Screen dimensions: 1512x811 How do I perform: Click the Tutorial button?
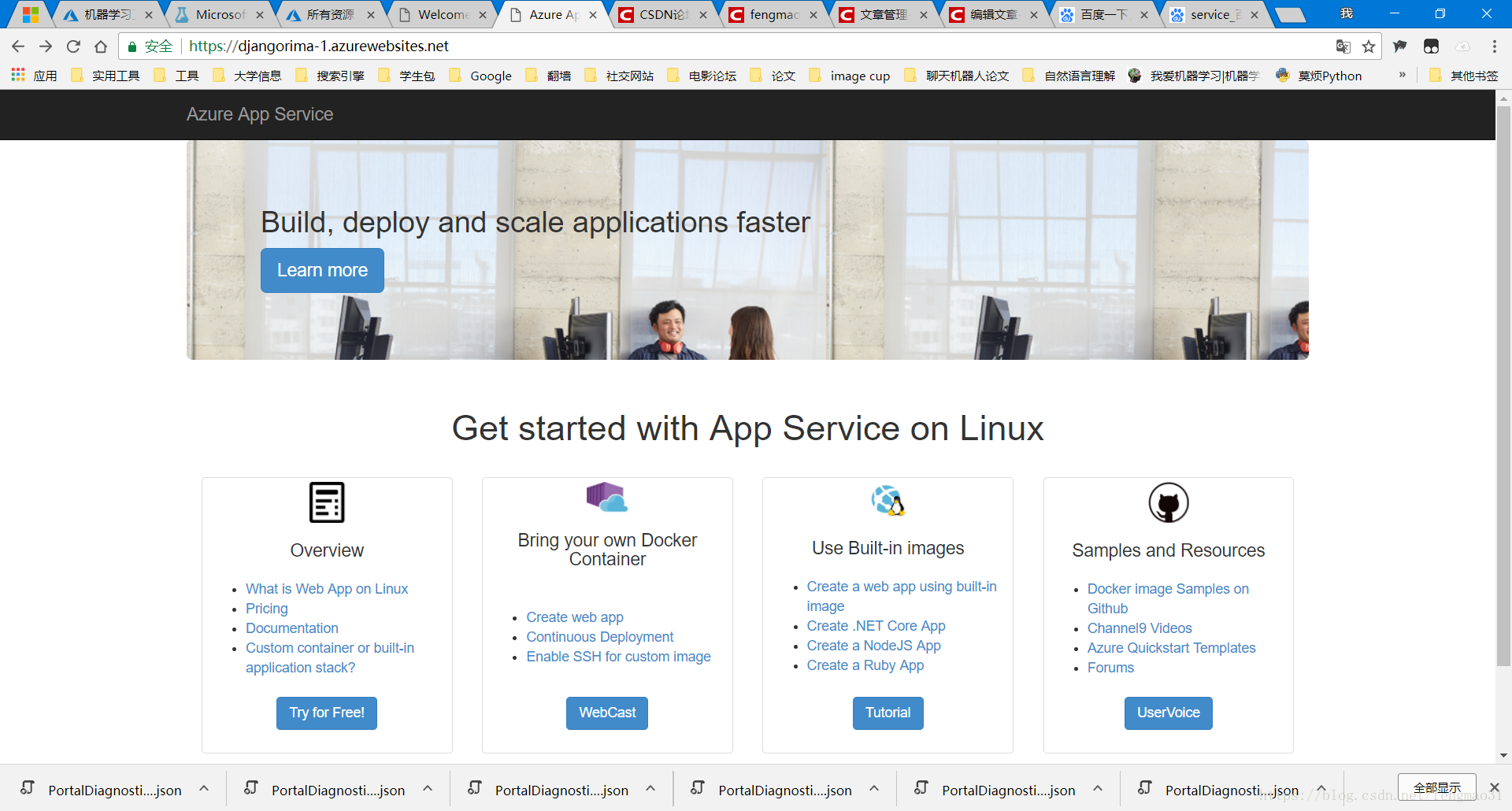pos(888,713)
